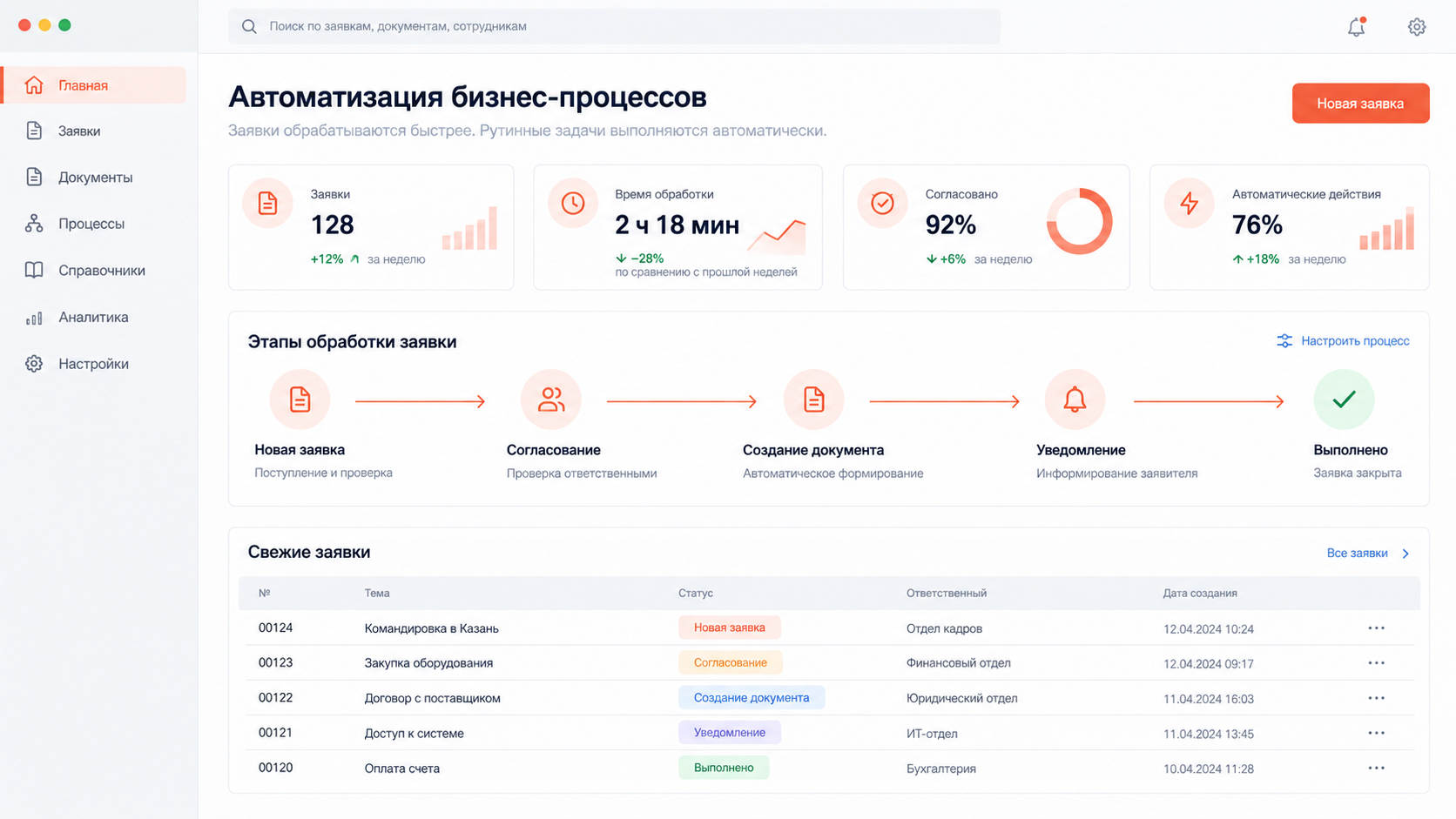The height and width of the screenshot is (819, 1456).
Task: Select the Новая заявка stage icon
Action: pyautogui.click(x=300, y=399)
